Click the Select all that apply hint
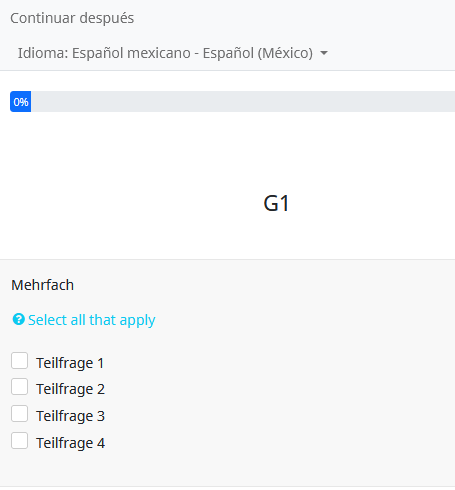 click(x=92, y=320)
